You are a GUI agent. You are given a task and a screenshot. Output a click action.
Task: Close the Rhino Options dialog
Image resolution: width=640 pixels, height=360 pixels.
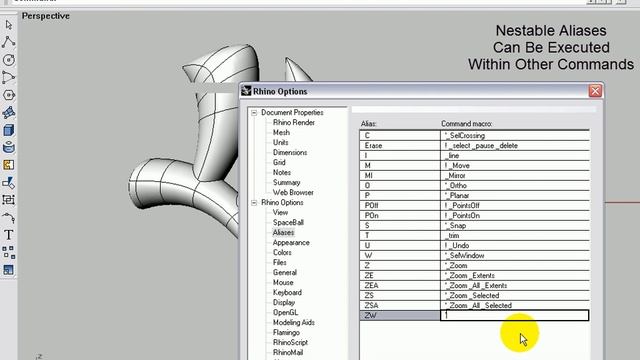(x=595, y=91)
